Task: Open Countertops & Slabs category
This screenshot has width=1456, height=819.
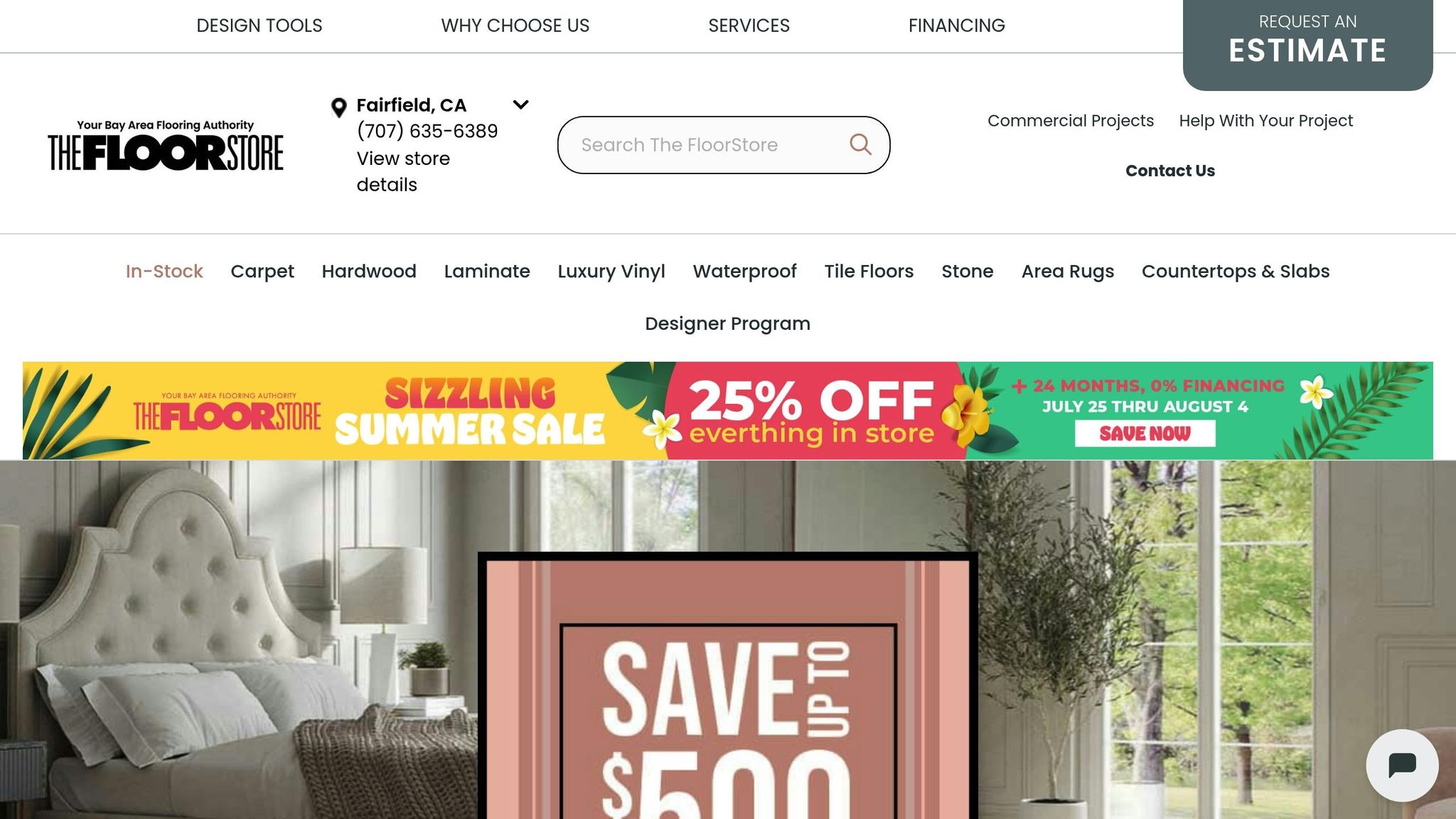Action: pos(1236,271)
